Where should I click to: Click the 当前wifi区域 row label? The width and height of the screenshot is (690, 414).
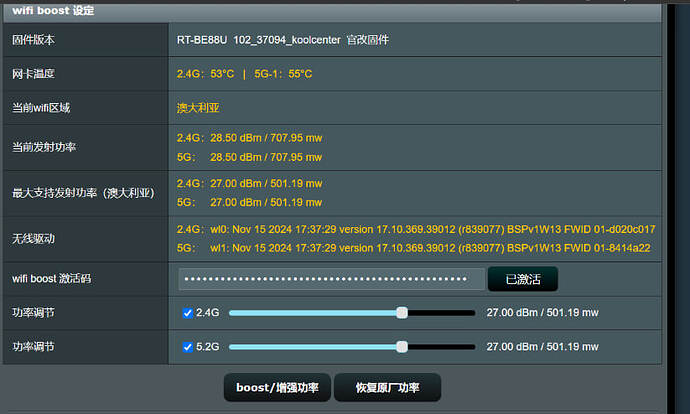point(41,108)
